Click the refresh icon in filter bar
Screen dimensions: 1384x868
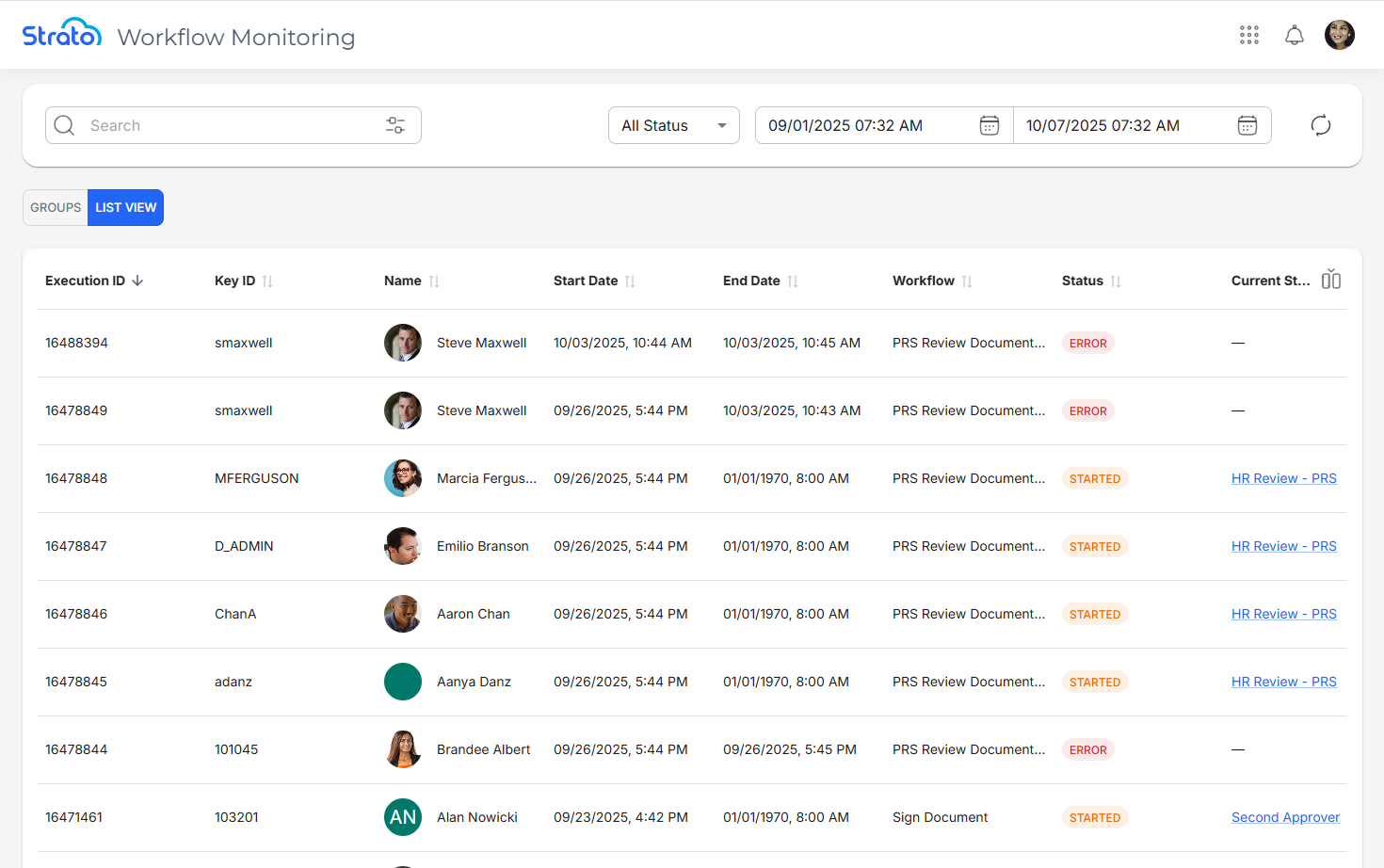tap(1321, 125)
